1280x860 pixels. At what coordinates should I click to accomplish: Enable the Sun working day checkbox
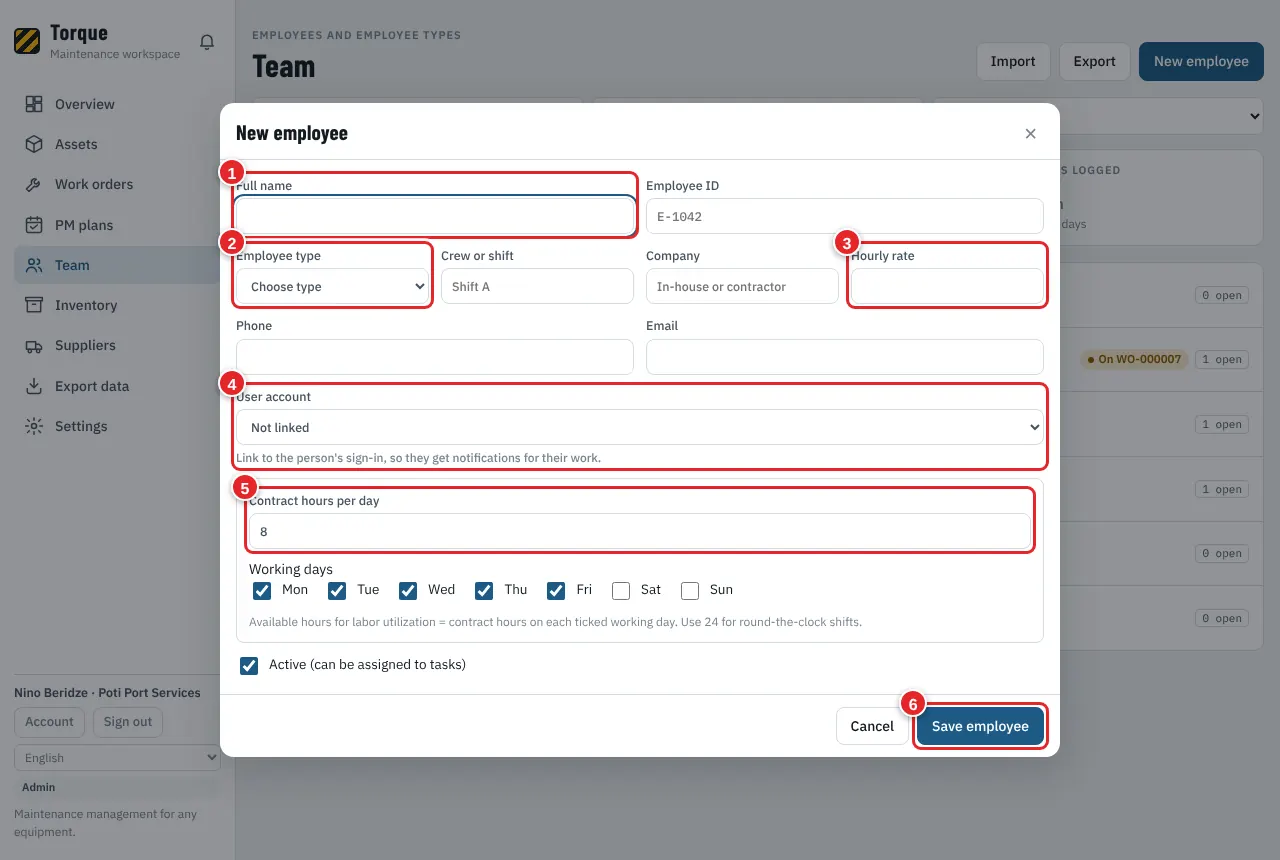pos(690,590)
